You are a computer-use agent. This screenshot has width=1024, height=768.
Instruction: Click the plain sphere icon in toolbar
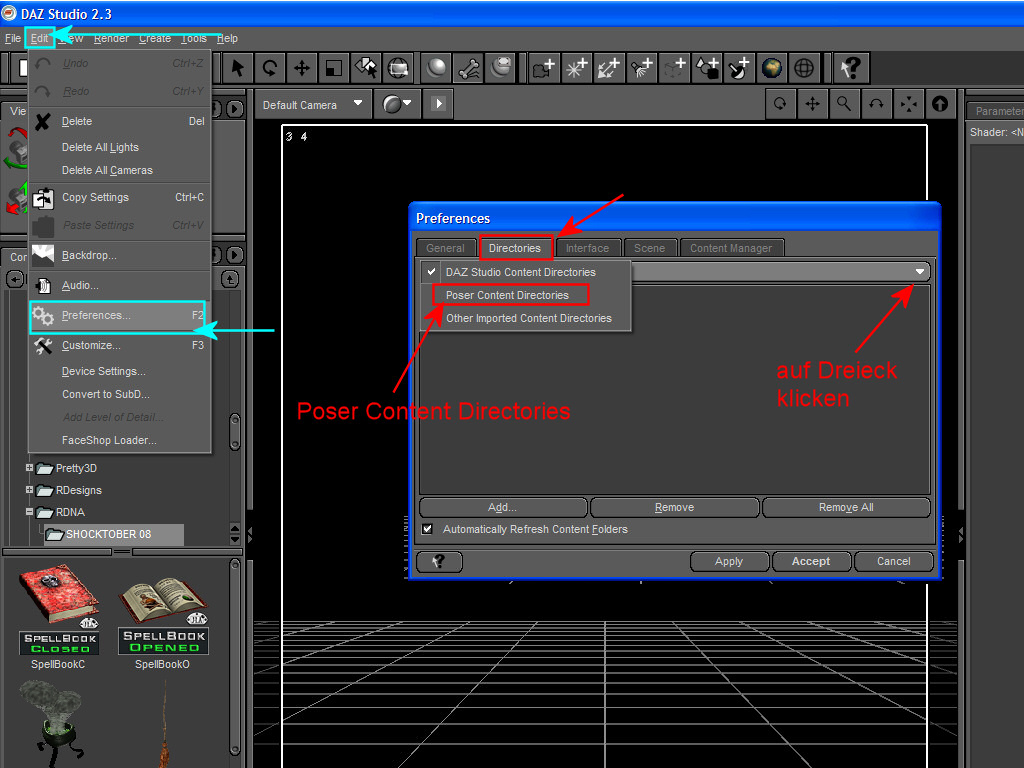436,68
